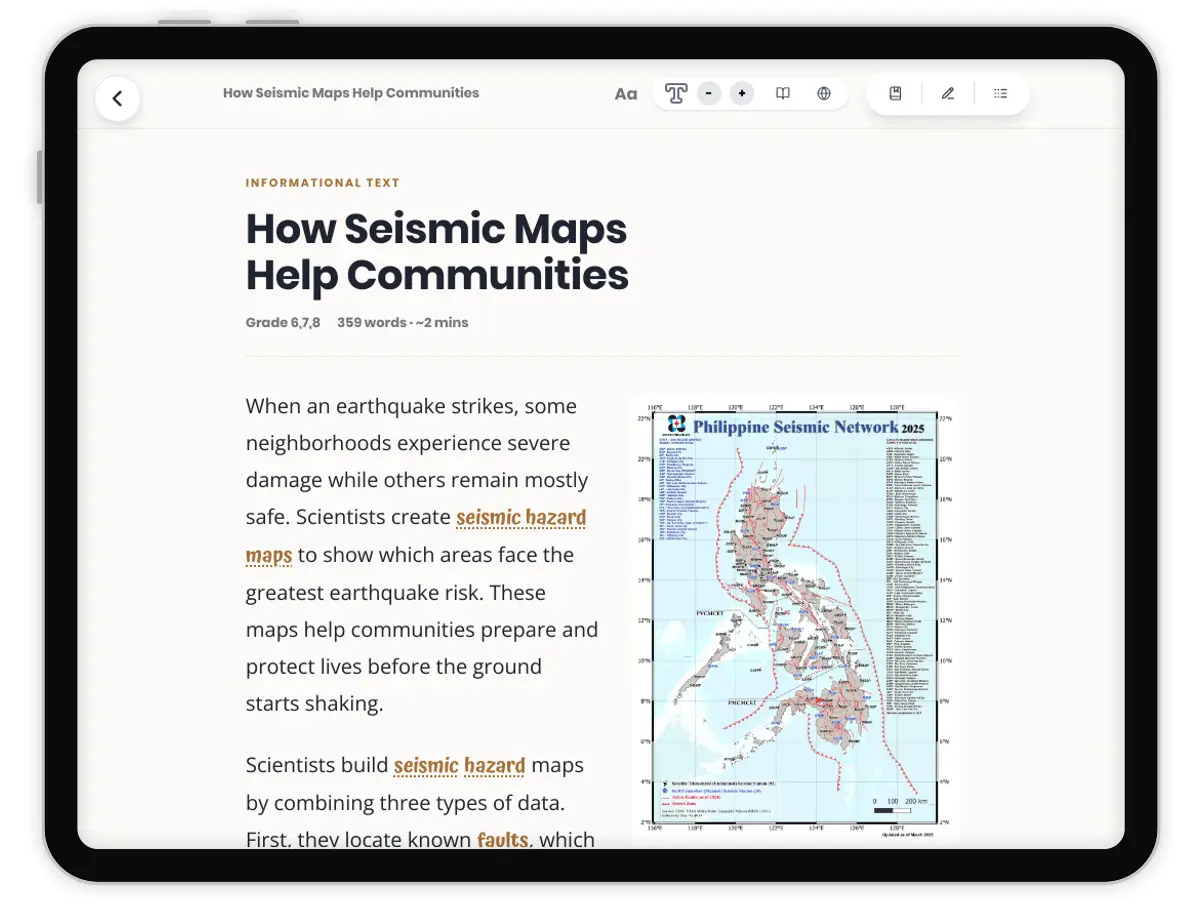
Task: Increase font size with plus button
Action: (x=742, y=94)
